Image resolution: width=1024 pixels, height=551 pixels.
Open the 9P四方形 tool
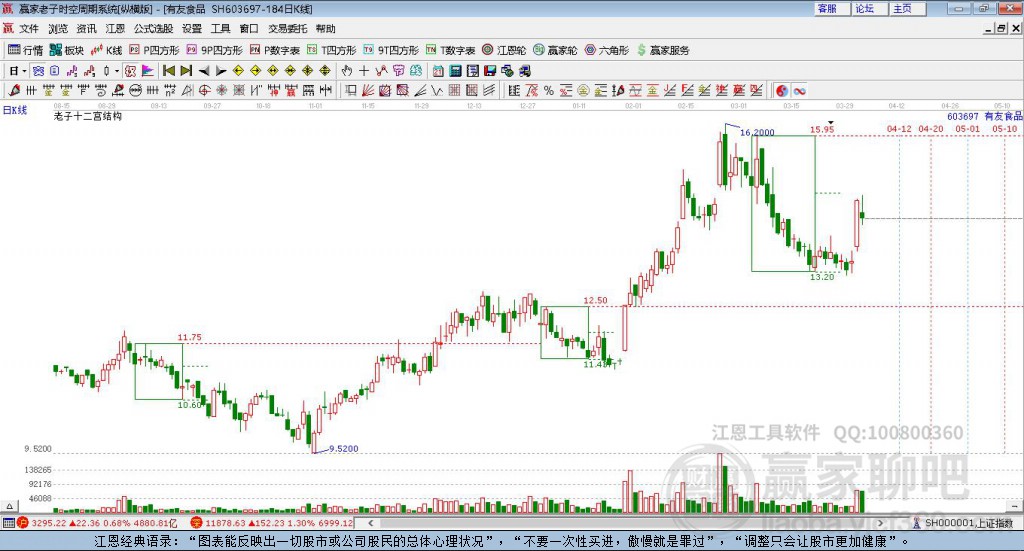(214, 50)
